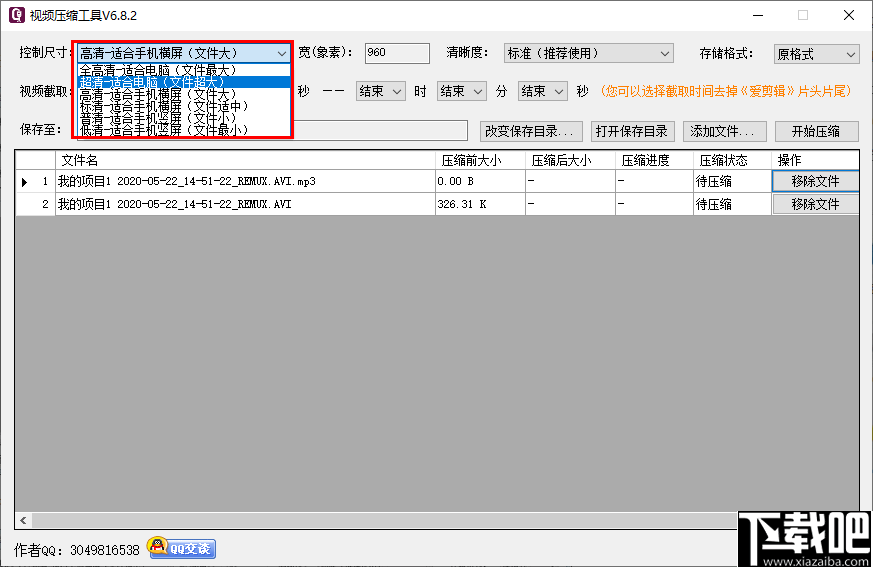873x567 pixels.
Task: Open the end-hour 结束 dropdown before 时
Action: click(380, 91)
